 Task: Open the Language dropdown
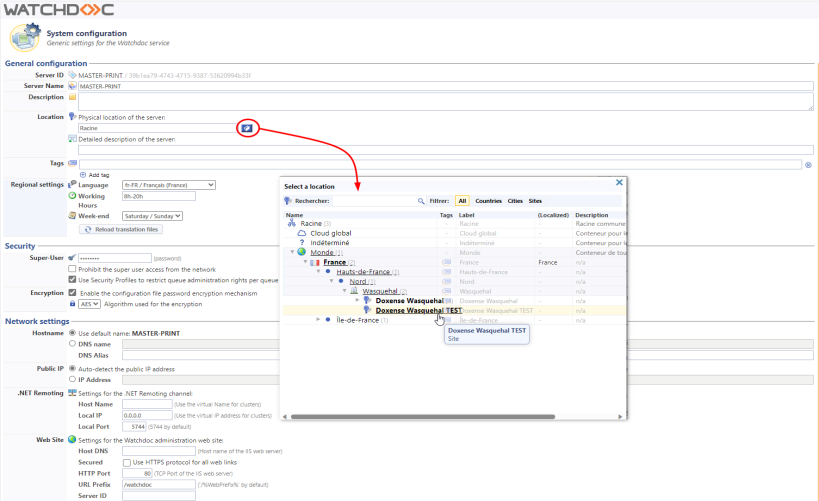pyautogui.click(x=168, y=185)
